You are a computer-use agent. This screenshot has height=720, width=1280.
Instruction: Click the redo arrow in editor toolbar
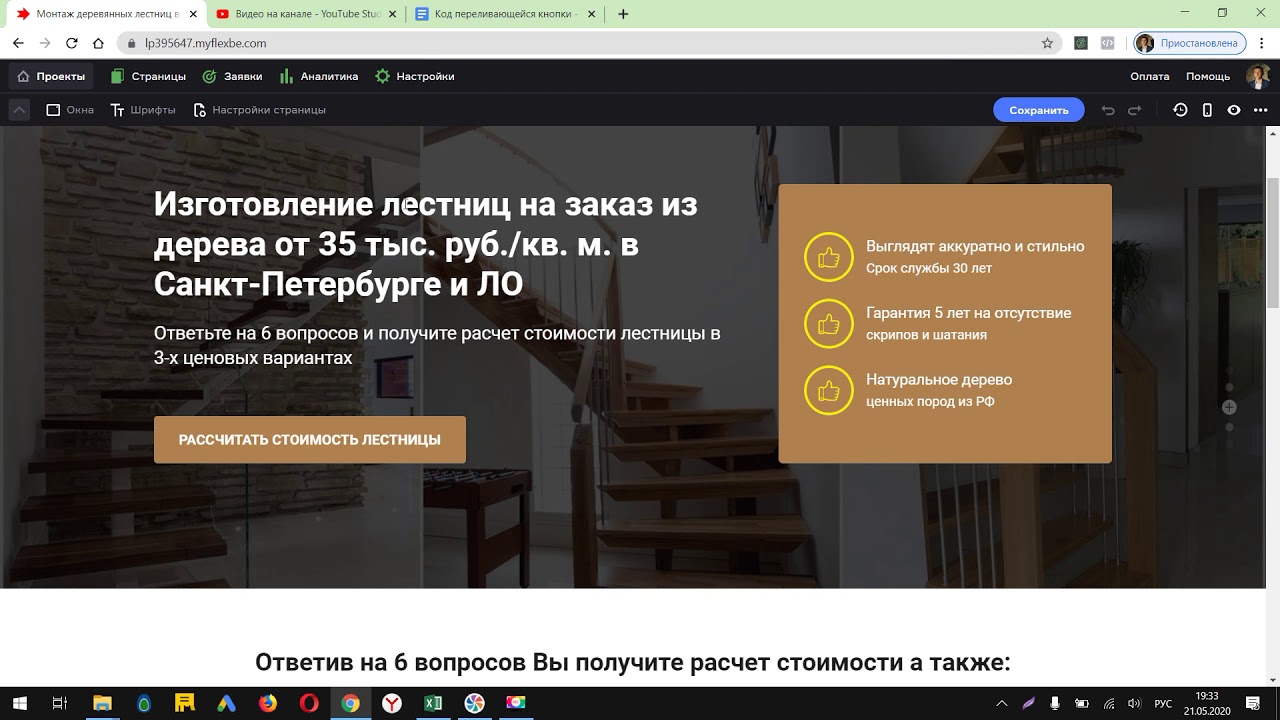tap(1135, 110)
